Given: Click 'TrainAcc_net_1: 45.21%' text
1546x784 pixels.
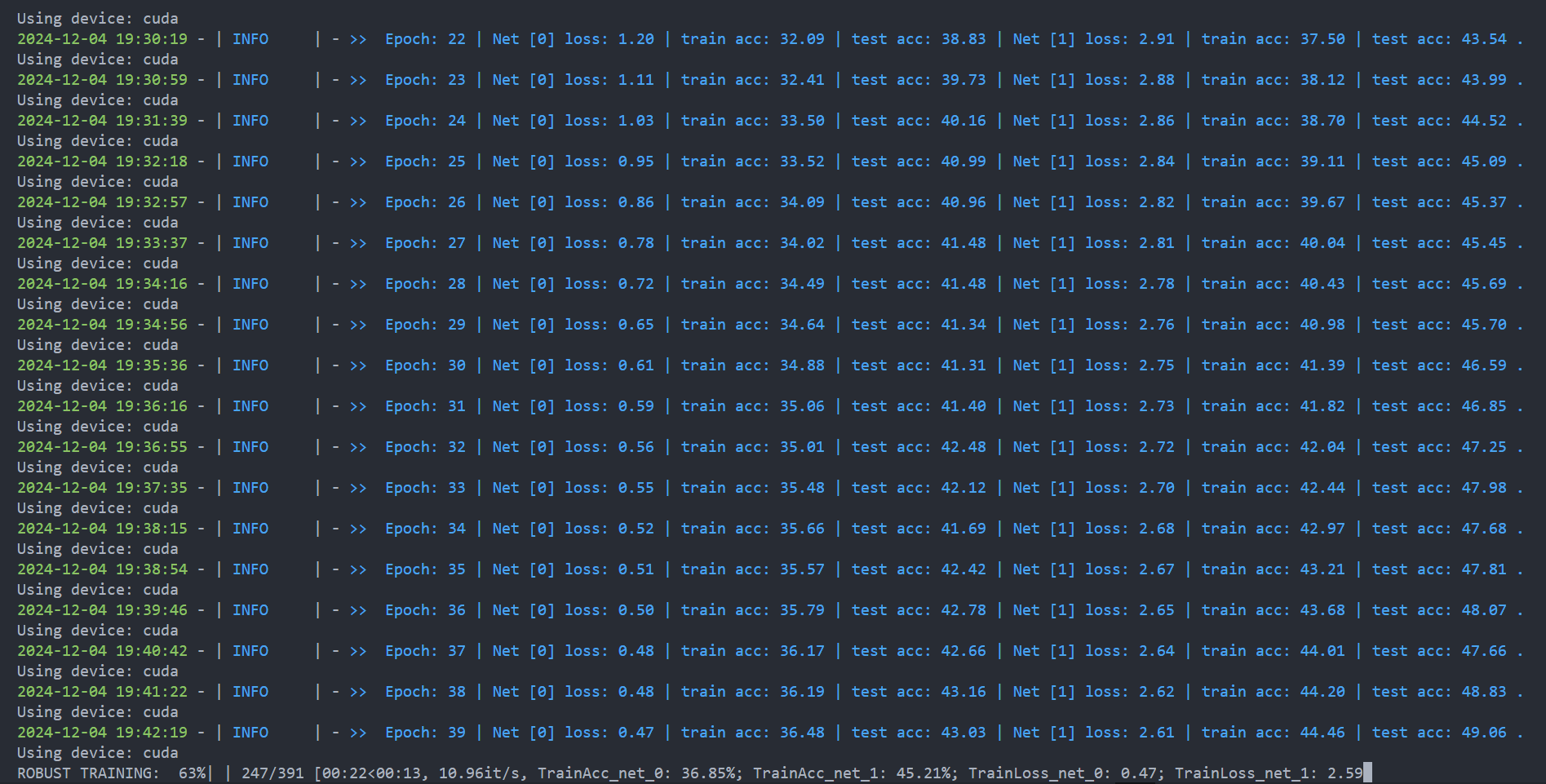Looking at the screenshot, I should 855,773.
